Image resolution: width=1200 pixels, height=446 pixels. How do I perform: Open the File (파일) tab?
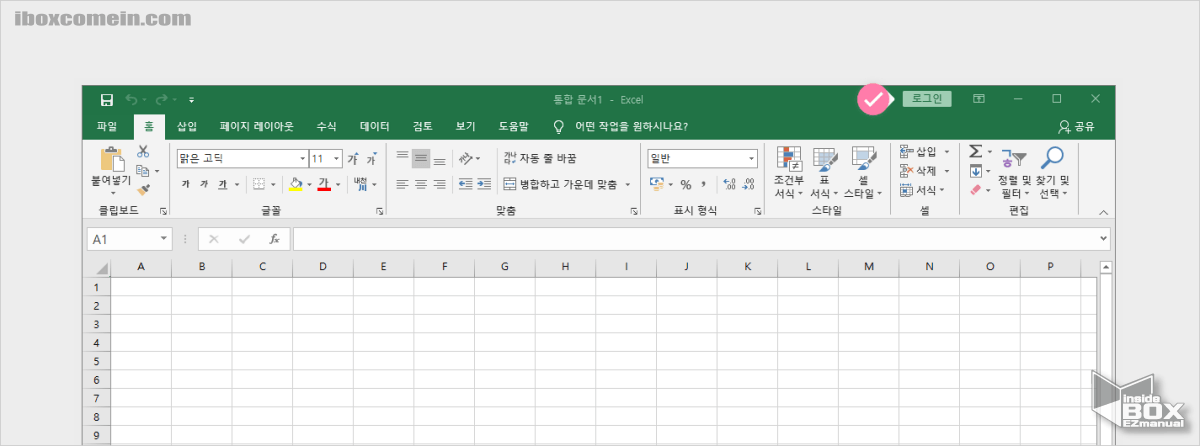click(x=107, y=126)
